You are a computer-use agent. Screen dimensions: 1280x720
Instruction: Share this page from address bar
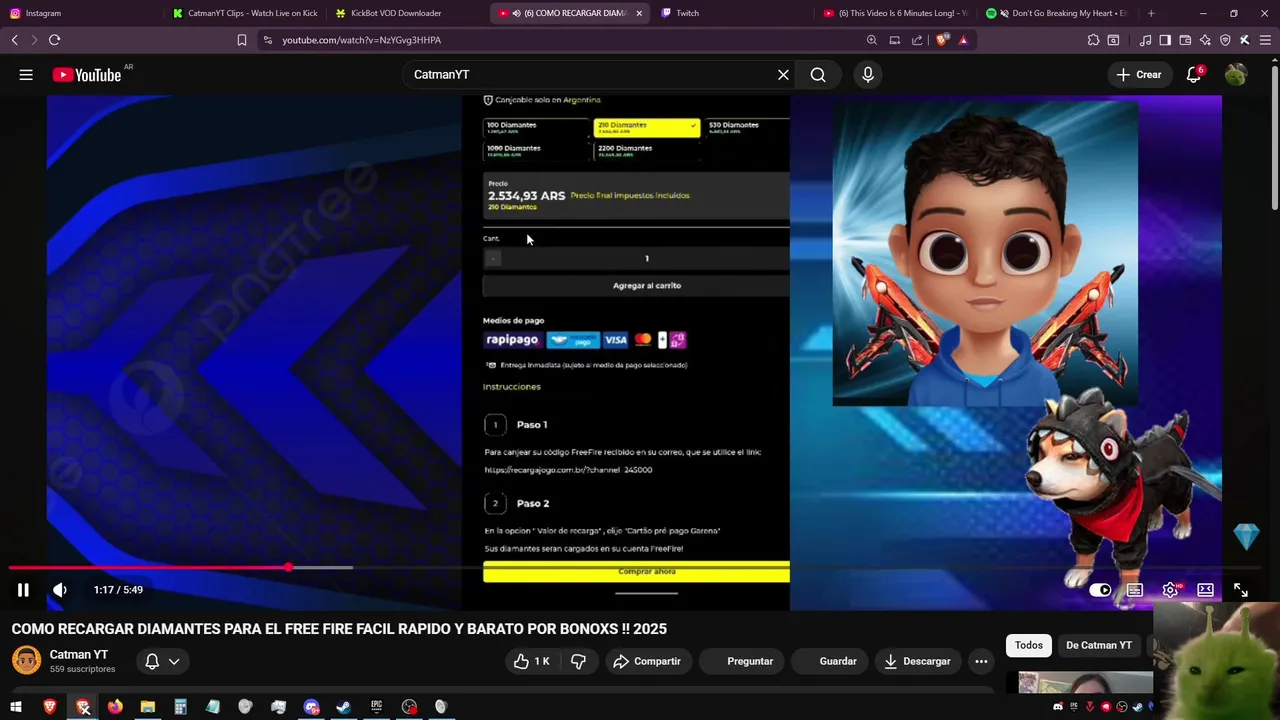[917, 40]
